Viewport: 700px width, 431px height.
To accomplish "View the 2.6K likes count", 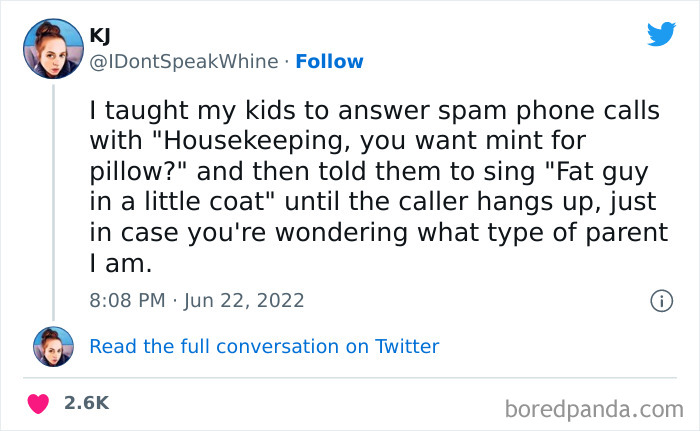I will (86, 403).
